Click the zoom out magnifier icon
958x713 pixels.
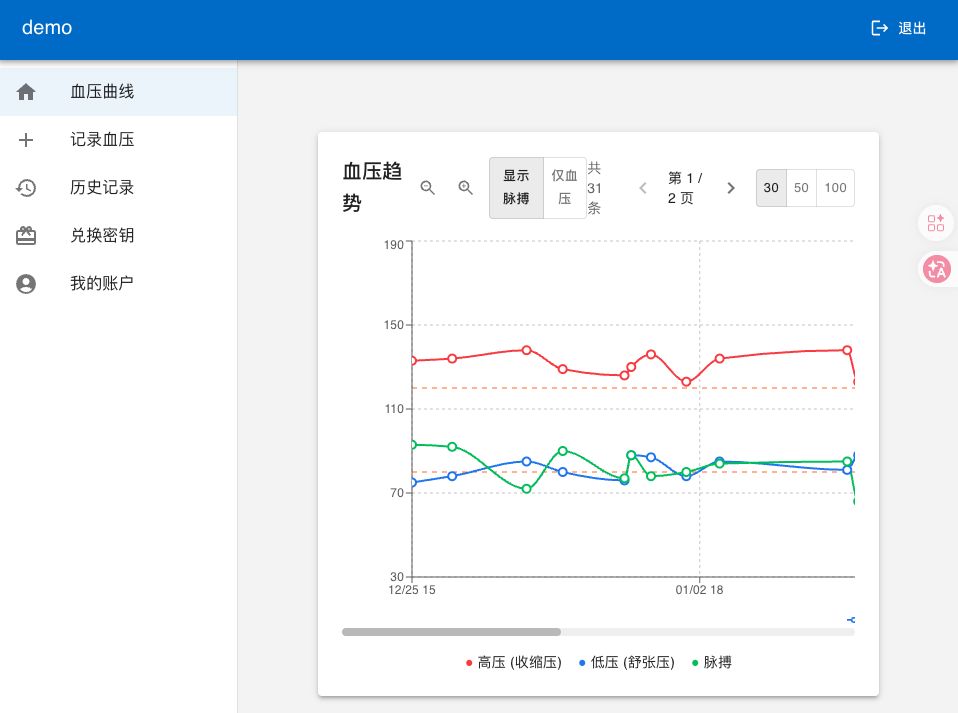pos(428,188)
